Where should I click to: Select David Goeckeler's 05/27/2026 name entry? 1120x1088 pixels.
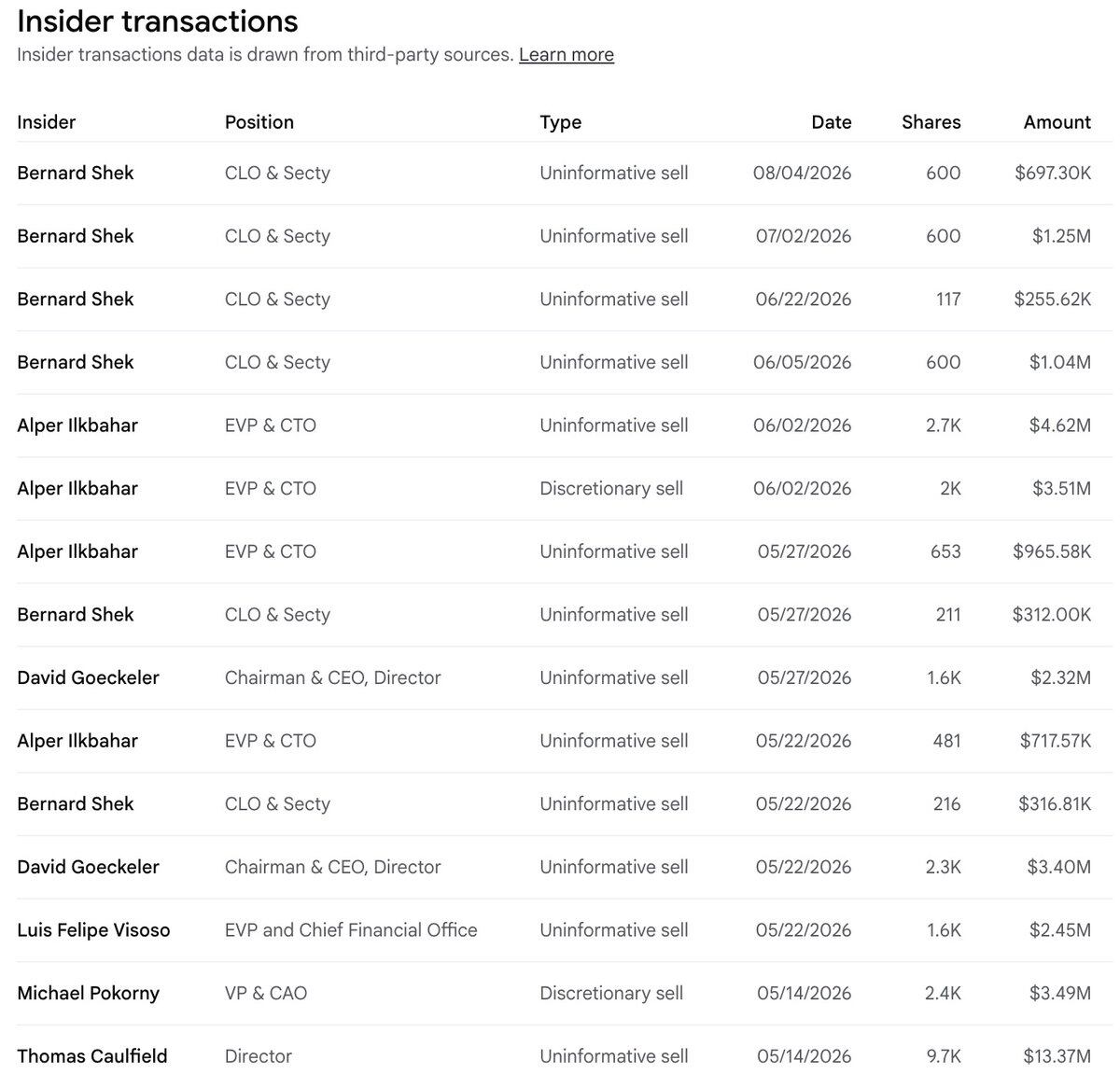pyautogui.click(x=88, y=677)
